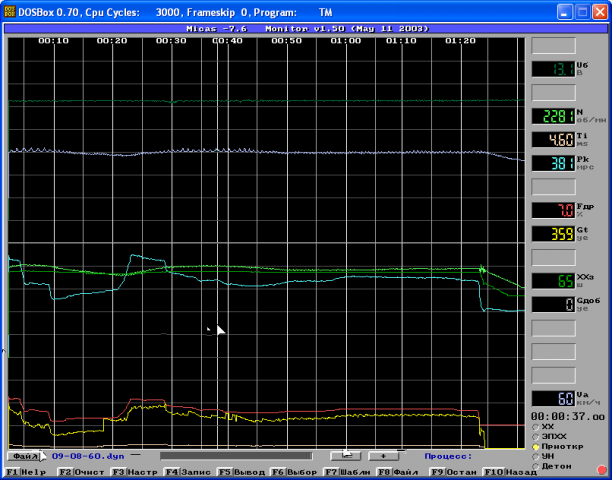
Task: Click F3 Настр settings in function bar
Action: point(134,471)
